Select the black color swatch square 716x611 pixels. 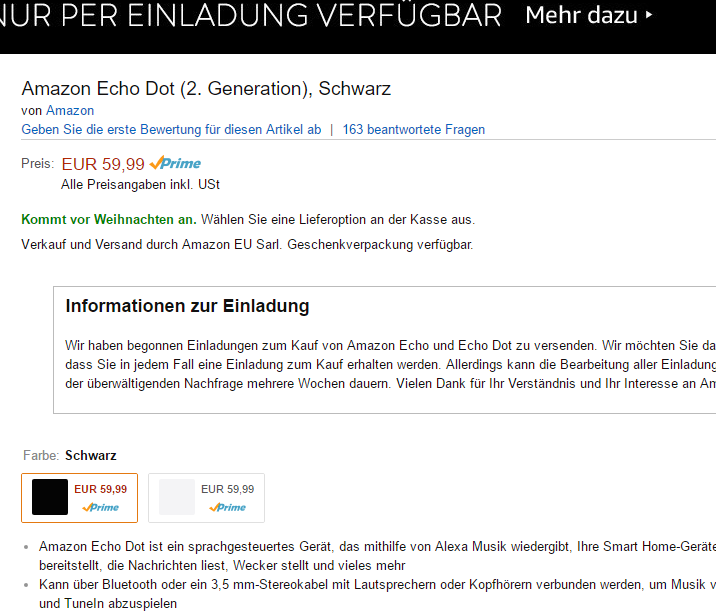[x=50, y=497]
